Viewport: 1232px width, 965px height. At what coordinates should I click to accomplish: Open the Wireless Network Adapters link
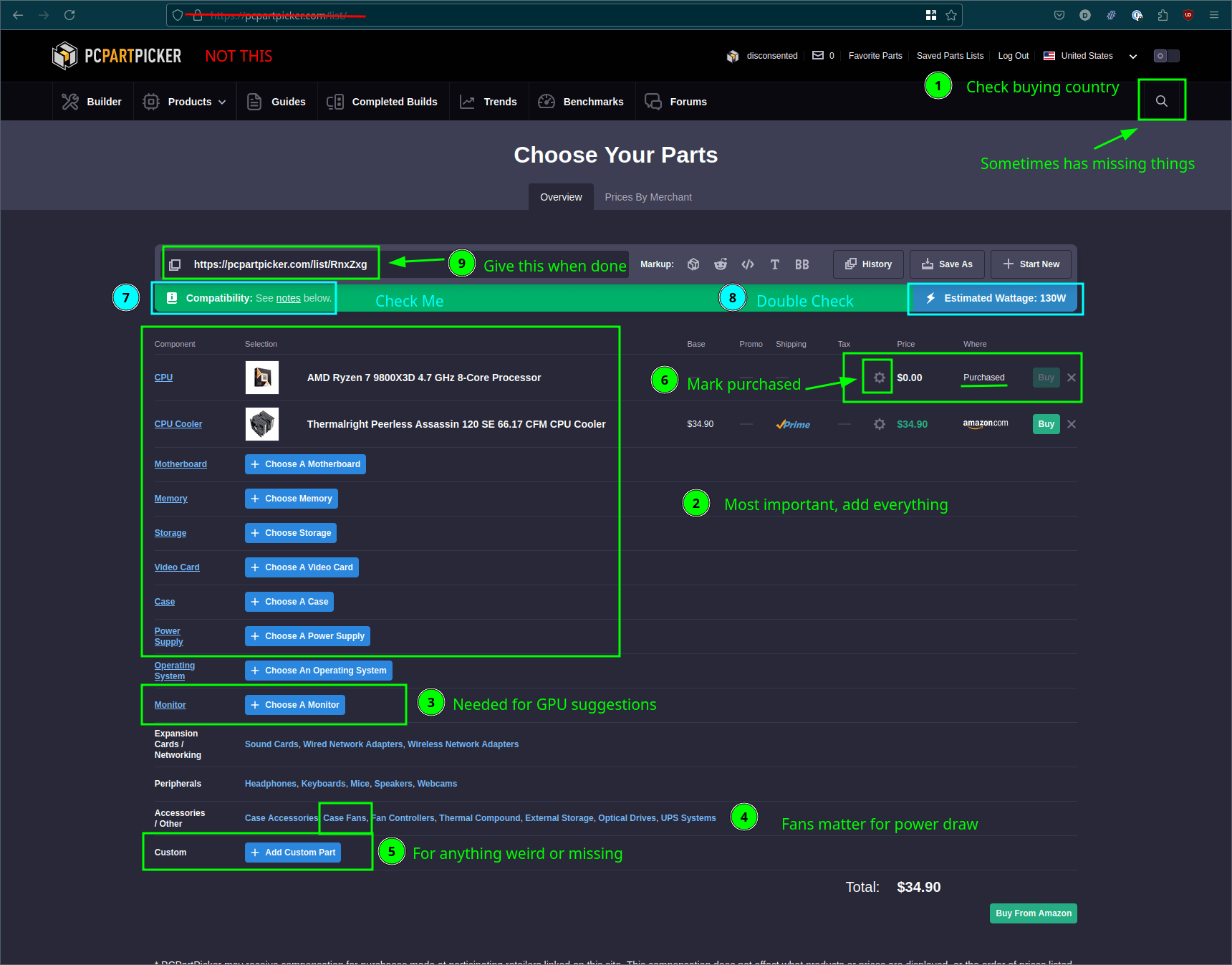click(x=463, y=744)
